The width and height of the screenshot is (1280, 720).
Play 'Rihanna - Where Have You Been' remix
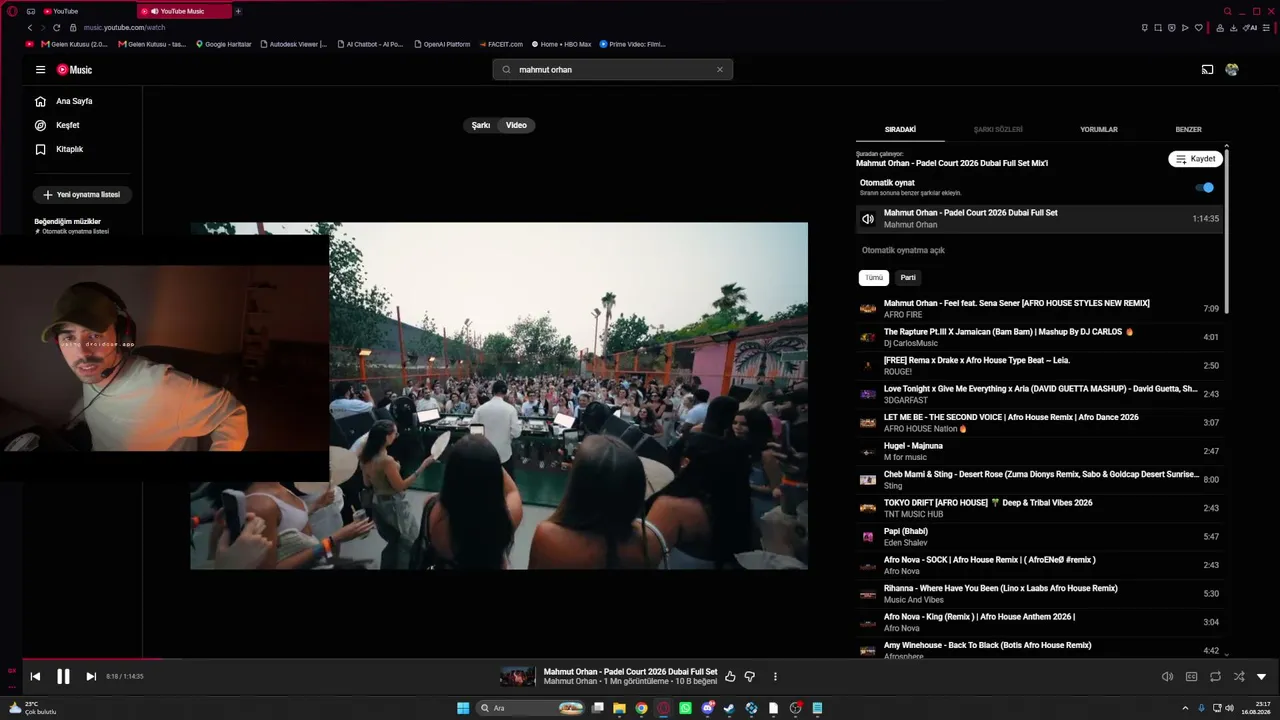pyautogui.click(x=1039, y=594)
